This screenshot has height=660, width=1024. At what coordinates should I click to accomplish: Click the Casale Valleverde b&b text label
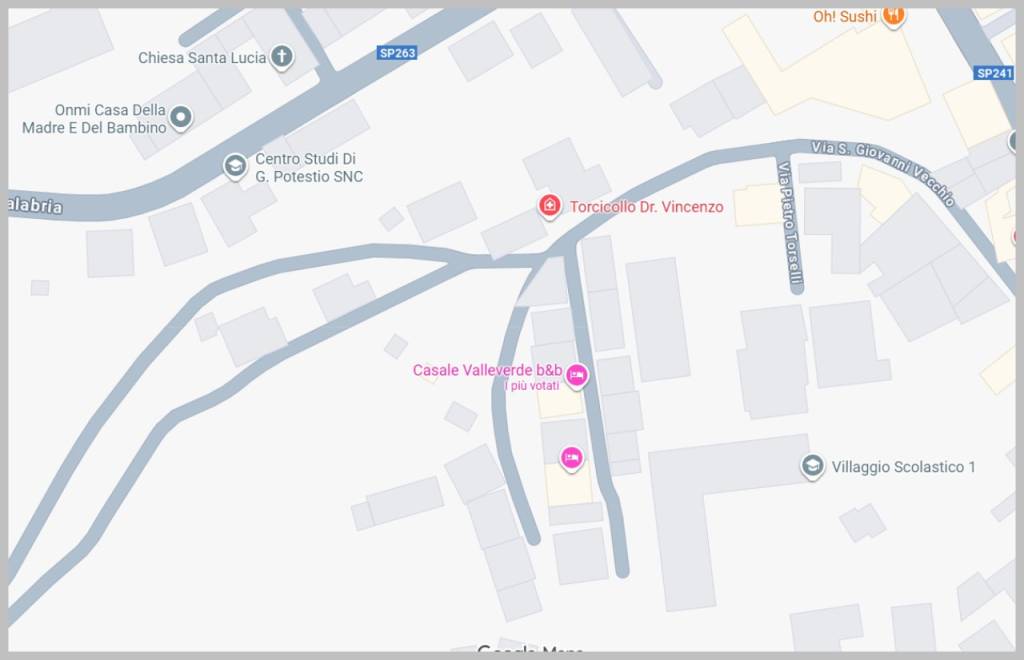click(487, 370)
